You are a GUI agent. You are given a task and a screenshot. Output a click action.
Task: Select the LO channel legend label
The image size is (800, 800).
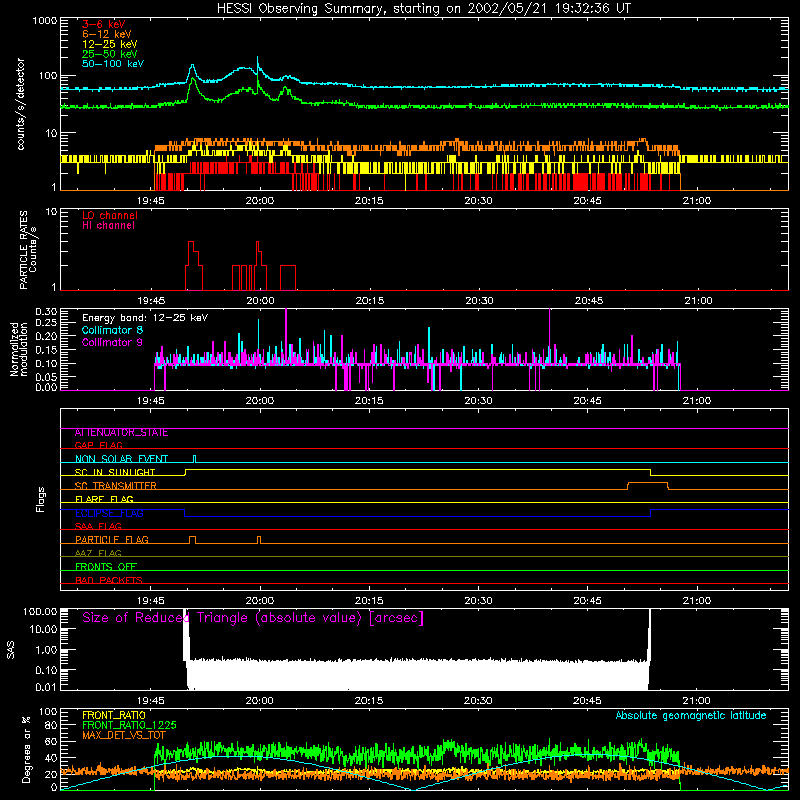point(109,215)
